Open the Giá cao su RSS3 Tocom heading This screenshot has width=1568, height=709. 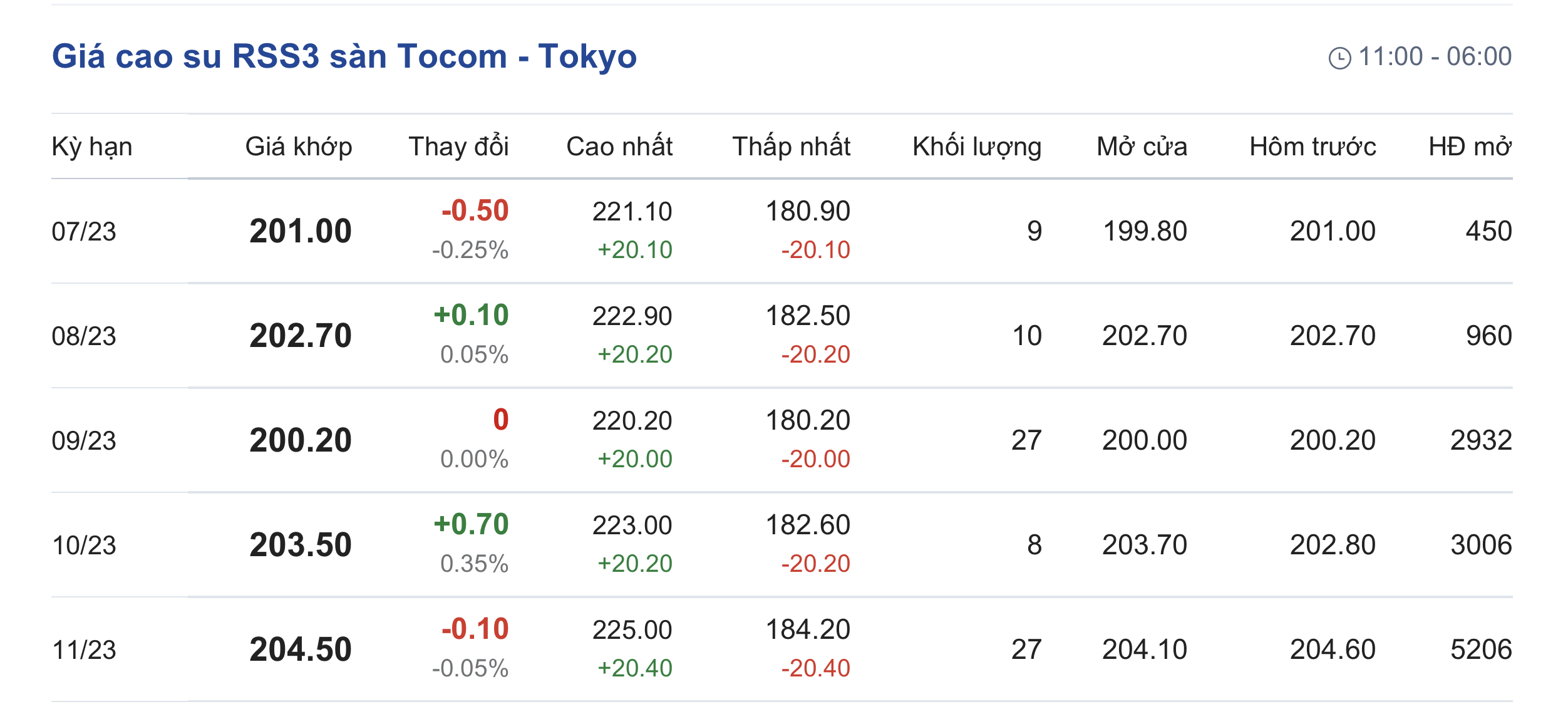[x=344, y=56]
